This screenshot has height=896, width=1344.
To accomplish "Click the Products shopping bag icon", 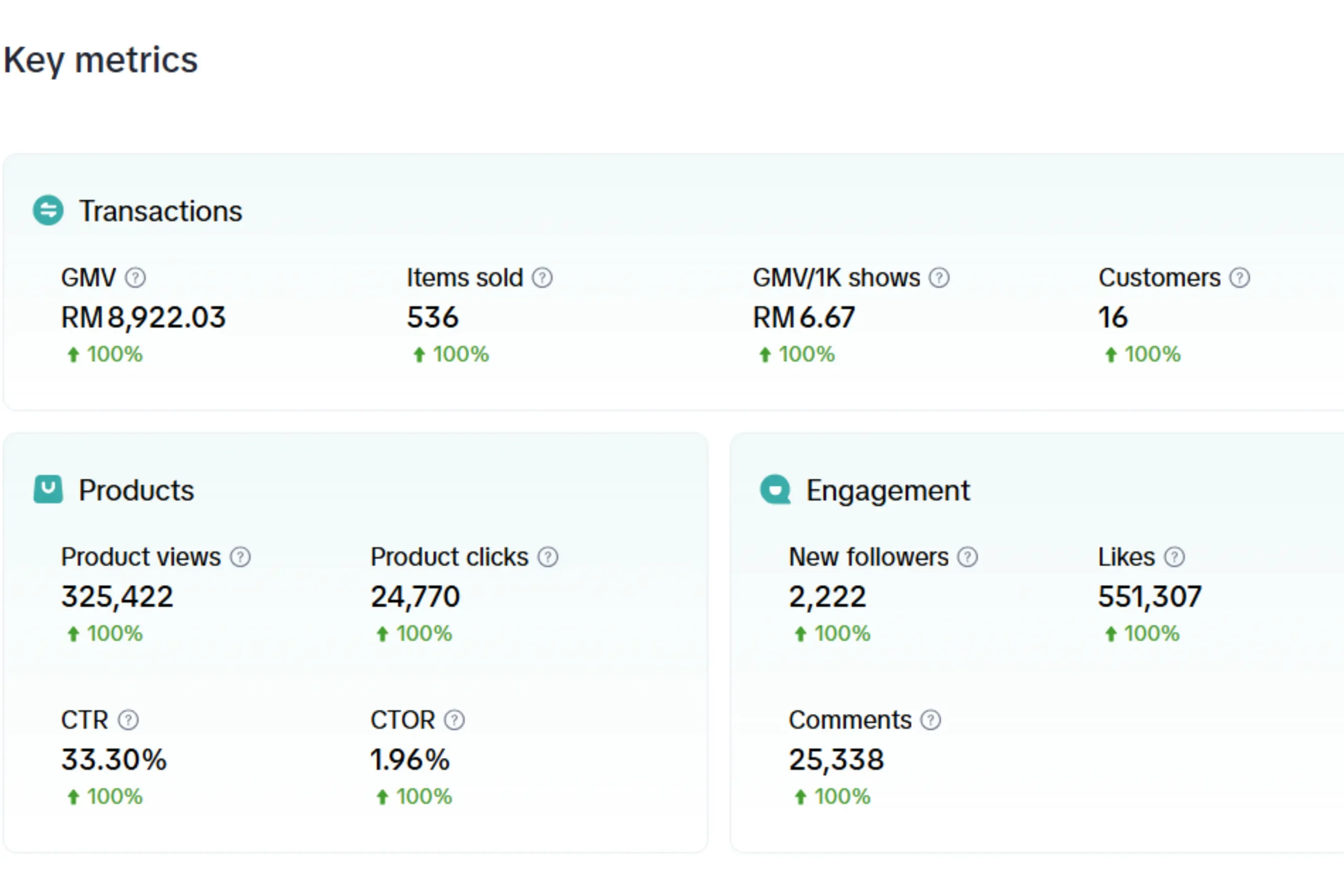I will pyautogui.click(x=48, y=490).
